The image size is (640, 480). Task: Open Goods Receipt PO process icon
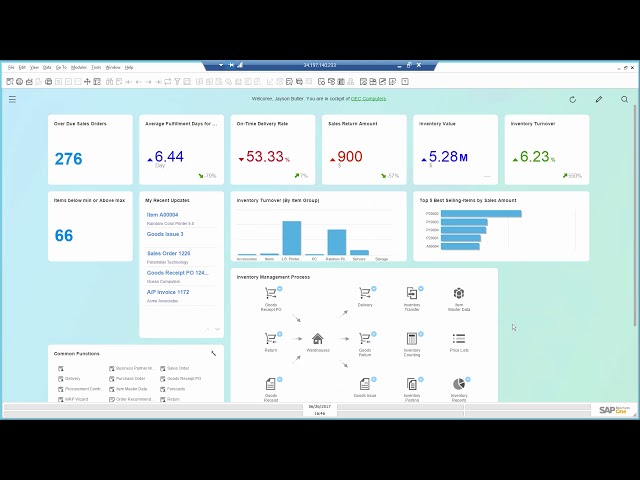271,293
